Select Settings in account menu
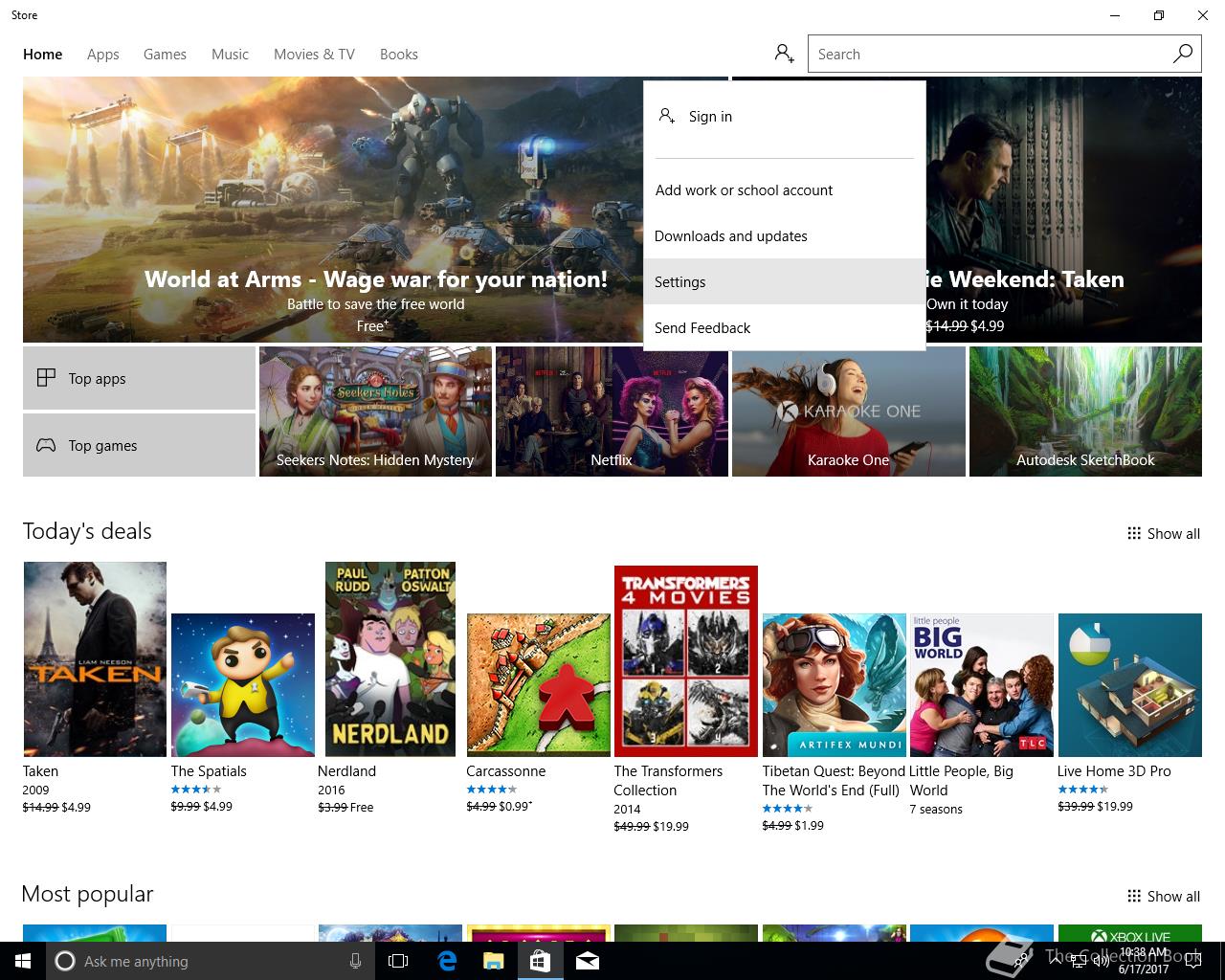Viewport: 1225px width, 980px height. click(x=785, y=282)
